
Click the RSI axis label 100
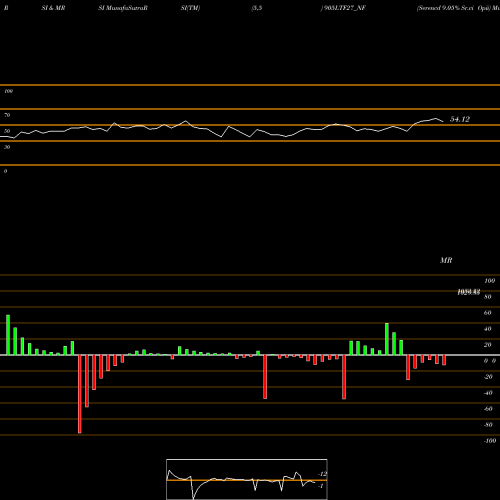[x=9, y=91]
